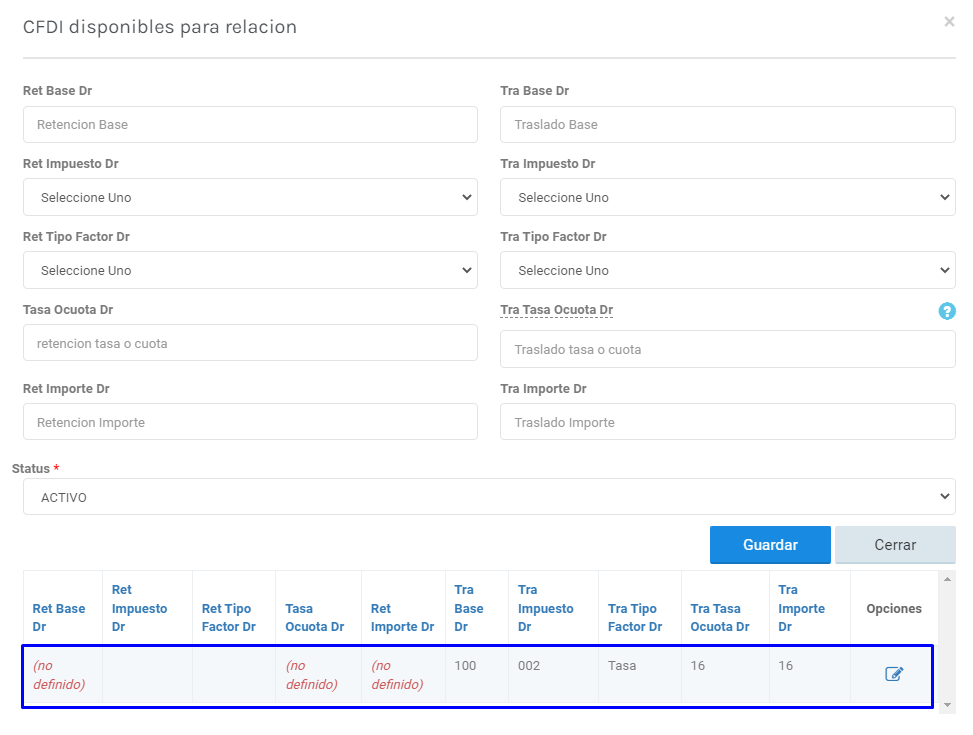Focus the Retencion Base input field

(x=250, y=125)
